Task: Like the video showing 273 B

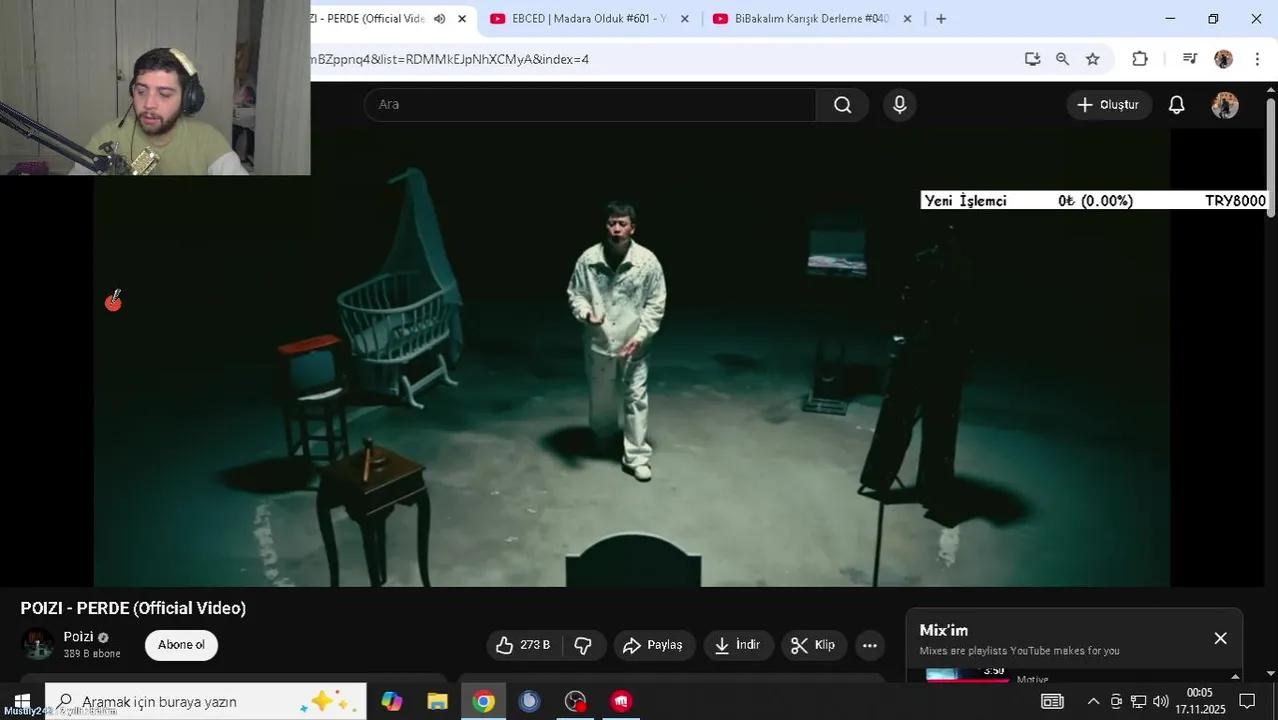Action: 525,645
